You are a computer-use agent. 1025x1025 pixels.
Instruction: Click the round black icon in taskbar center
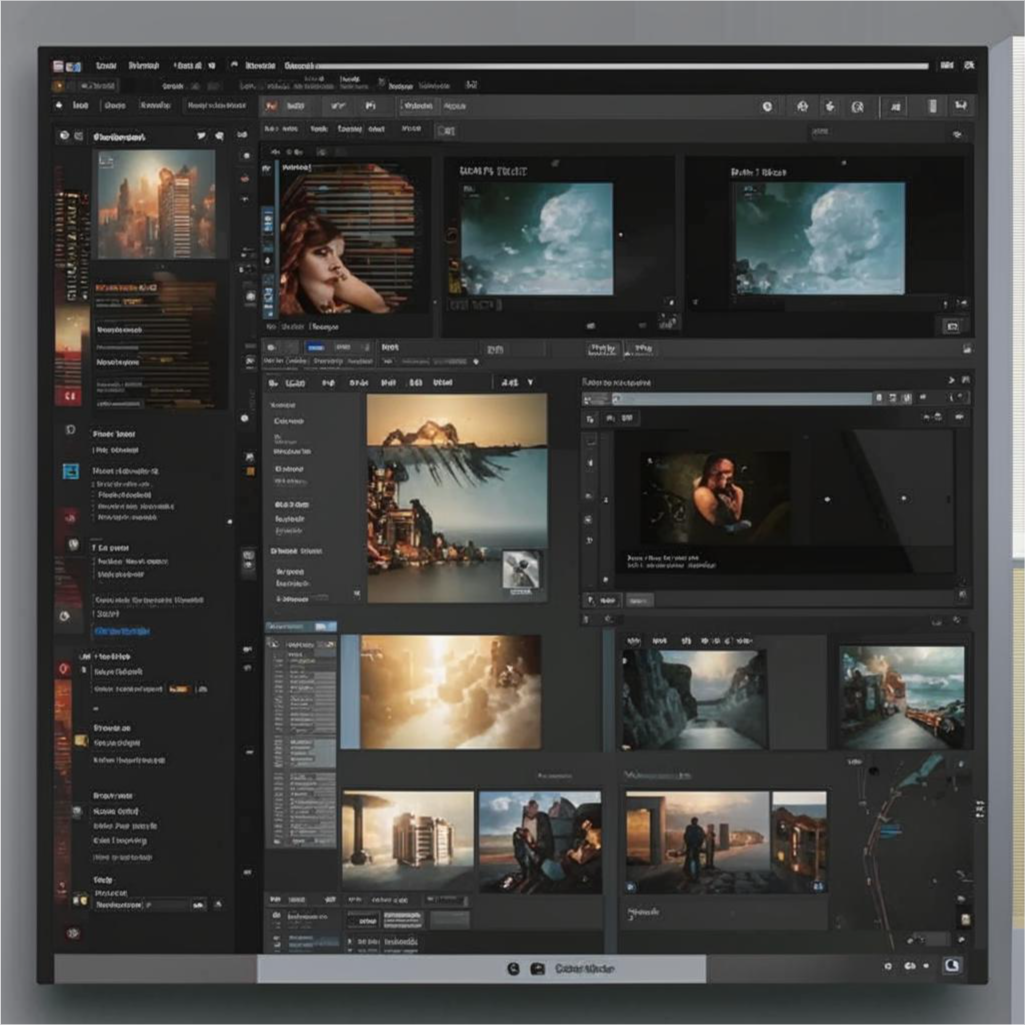(513, 969)
